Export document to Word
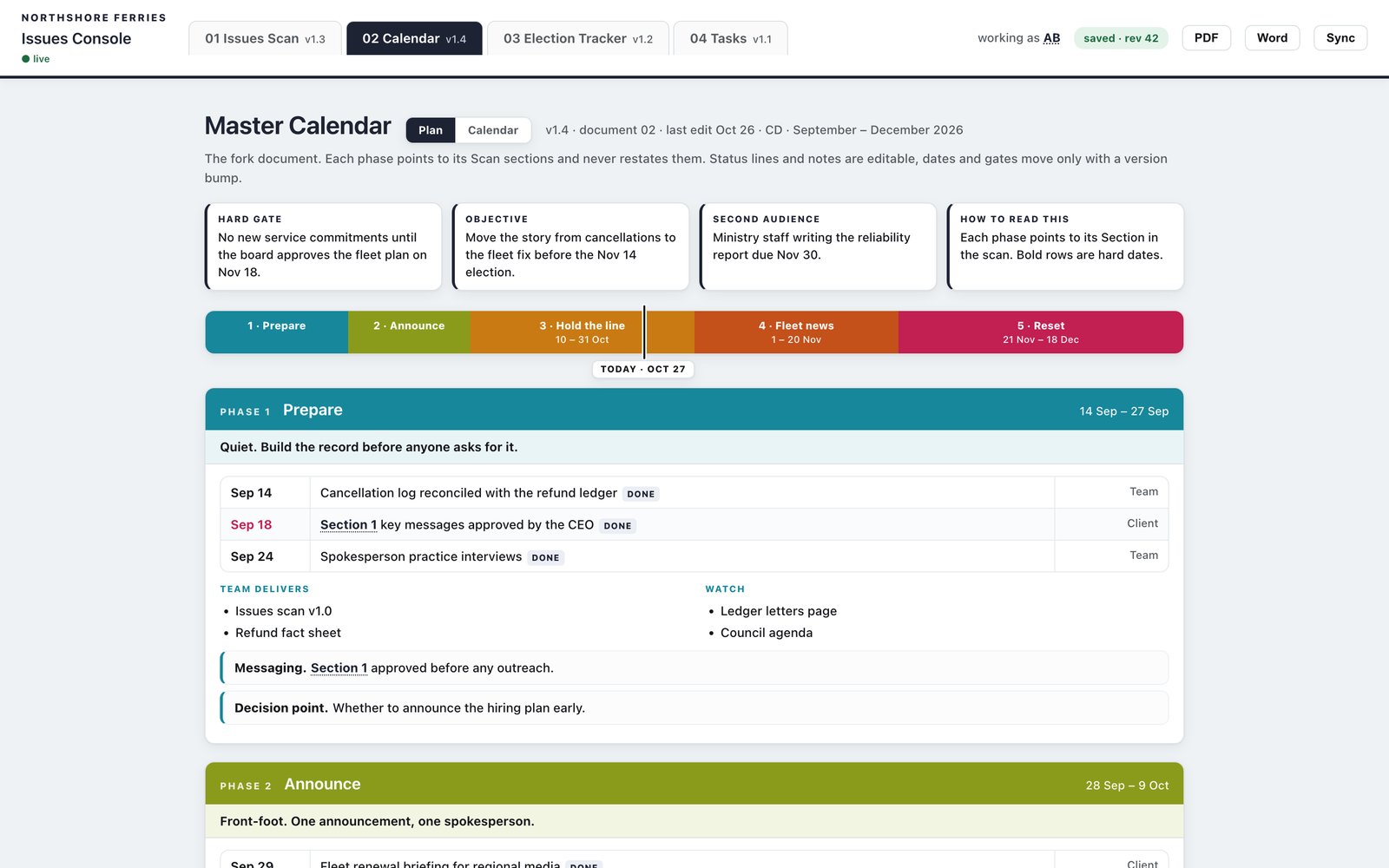1389x868 pixels. pyautogui.click(x=1272, y=38)
